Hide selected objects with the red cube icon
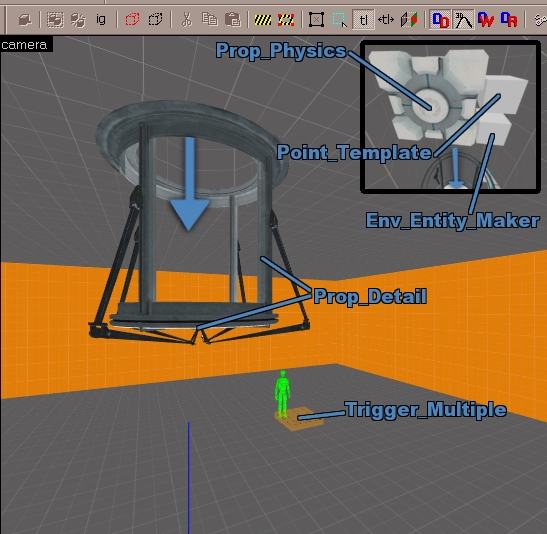This screenshot has width=547, height=534. point(132,20)
